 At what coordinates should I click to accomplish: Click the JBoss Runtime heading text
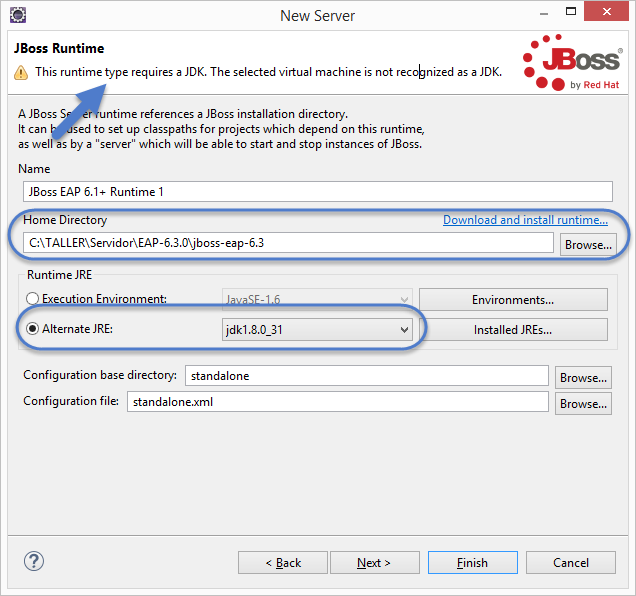[59, 48]
